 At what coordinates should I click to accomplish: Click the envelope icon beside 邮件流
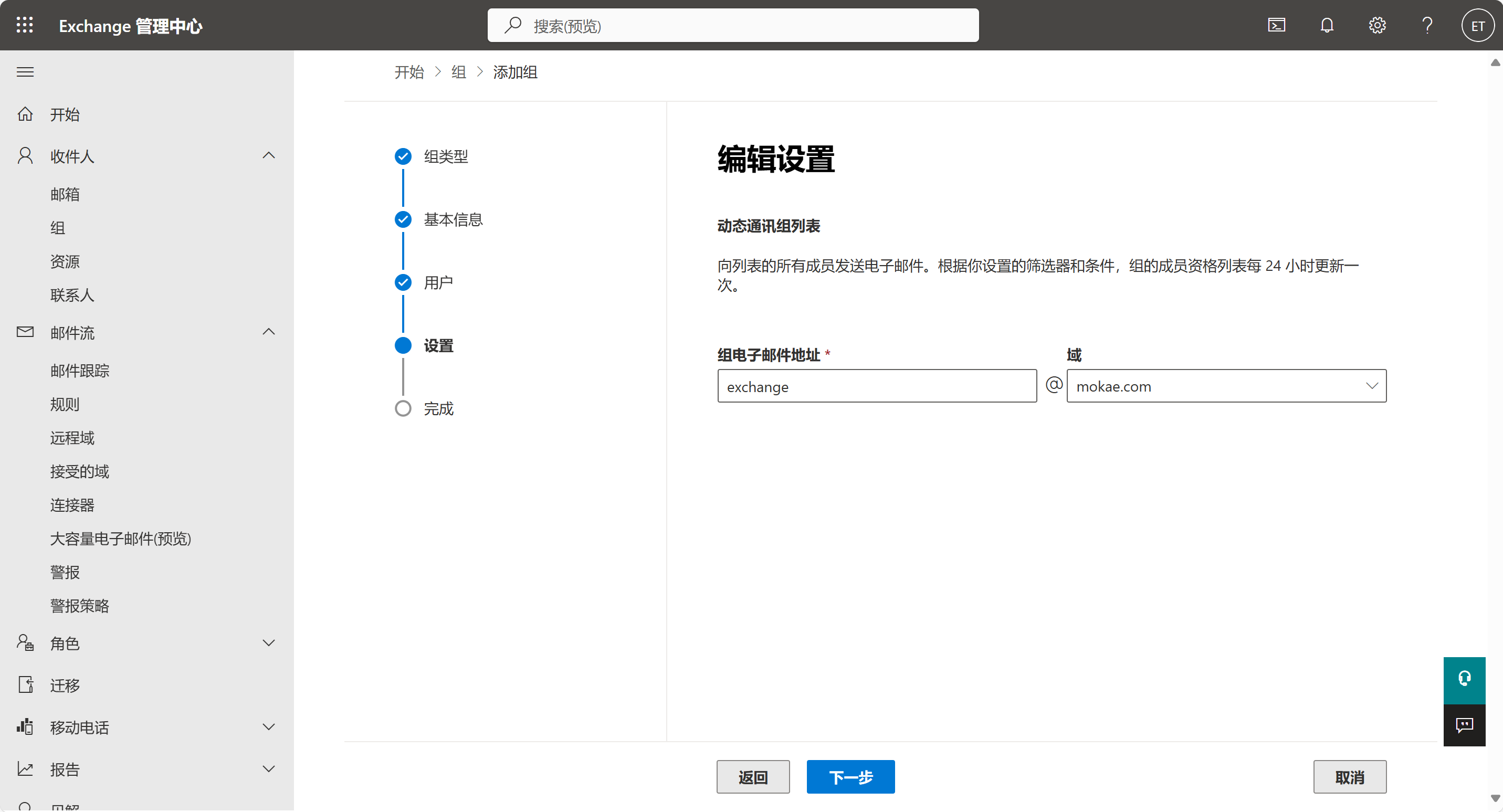click(25, 332)
